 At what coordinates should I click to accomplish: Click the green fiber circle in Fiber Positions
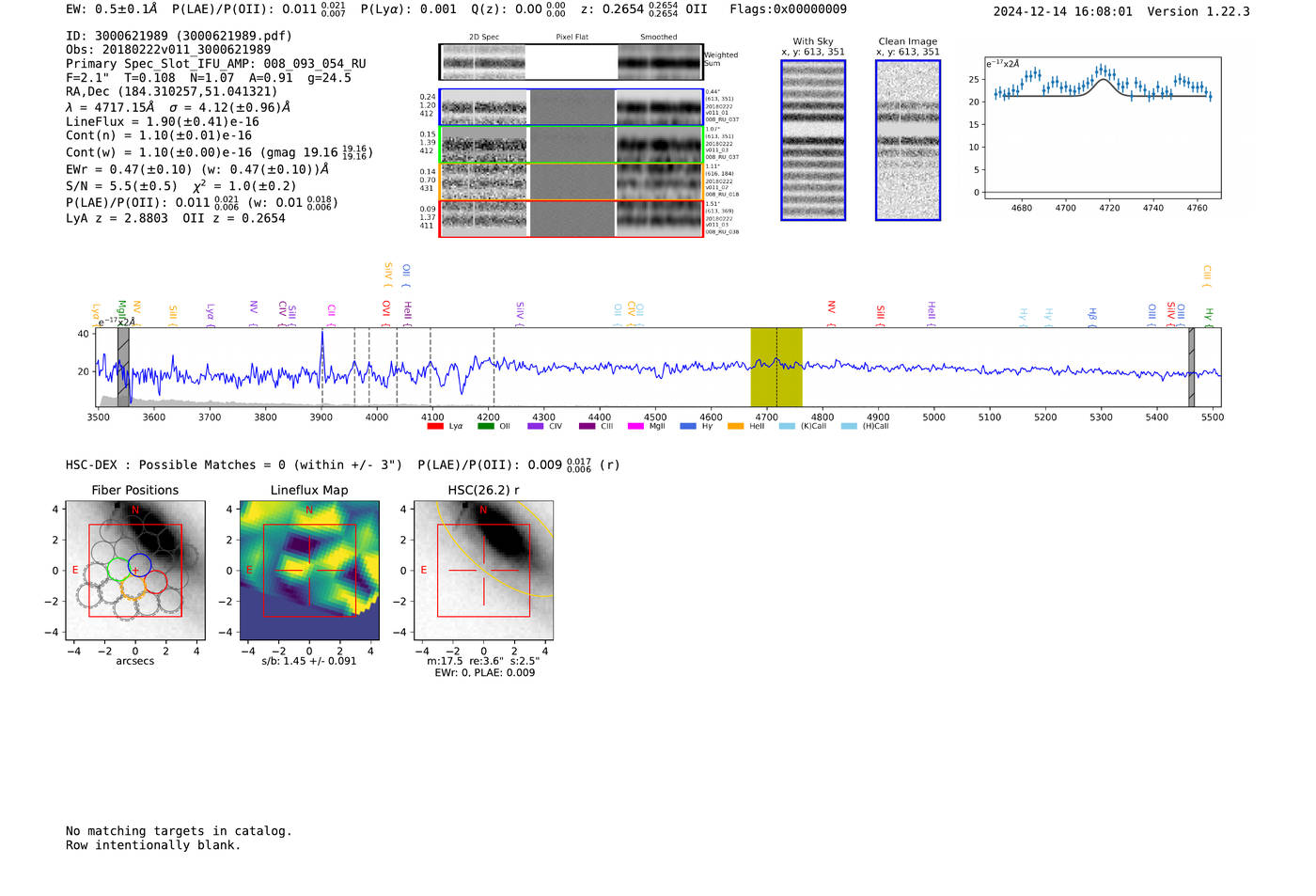click(117, 569)
